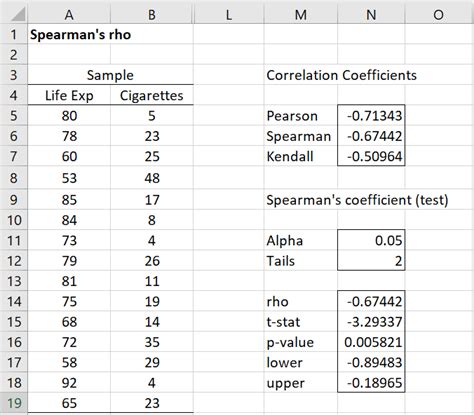Select column M header

point(301,15)
